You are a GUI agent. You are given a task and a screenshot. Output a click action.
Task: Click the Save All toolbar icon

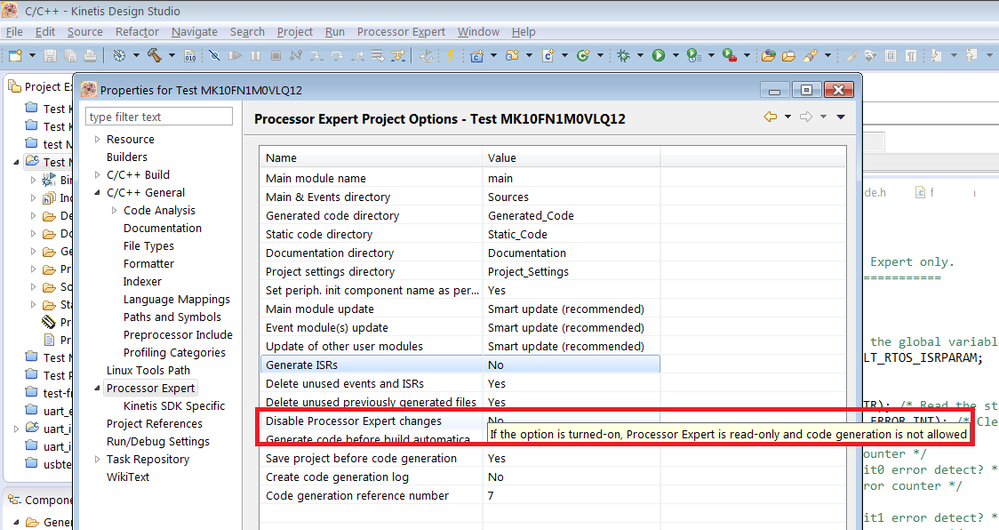[70, 56]
